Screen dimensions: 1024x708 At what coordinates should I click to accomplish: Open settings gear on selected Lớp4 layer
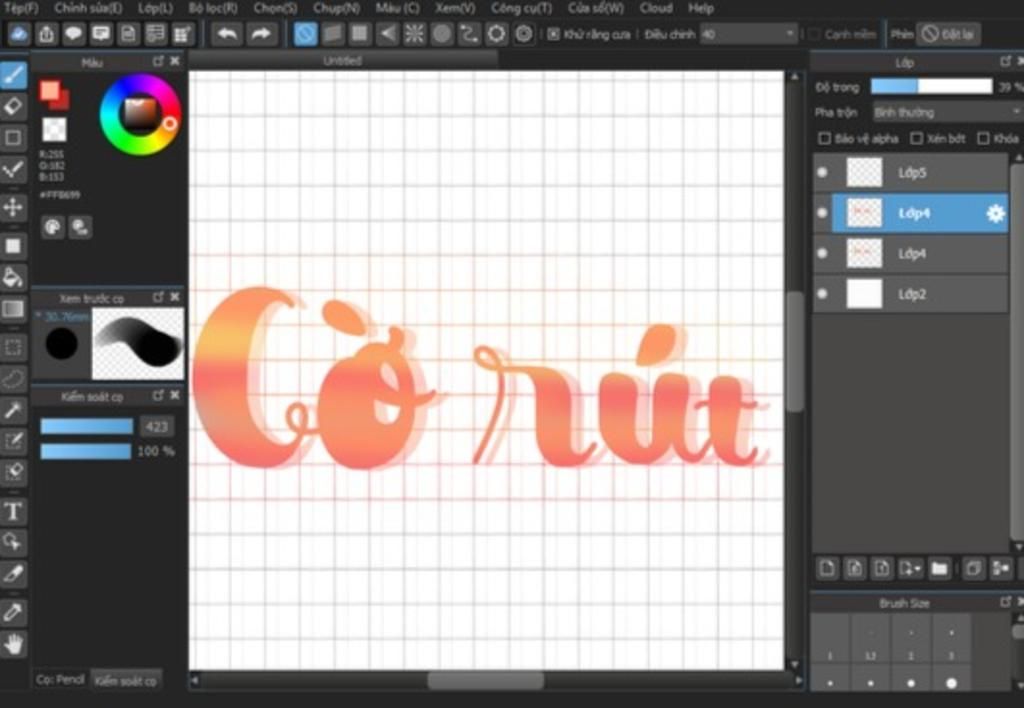(995, 214)
